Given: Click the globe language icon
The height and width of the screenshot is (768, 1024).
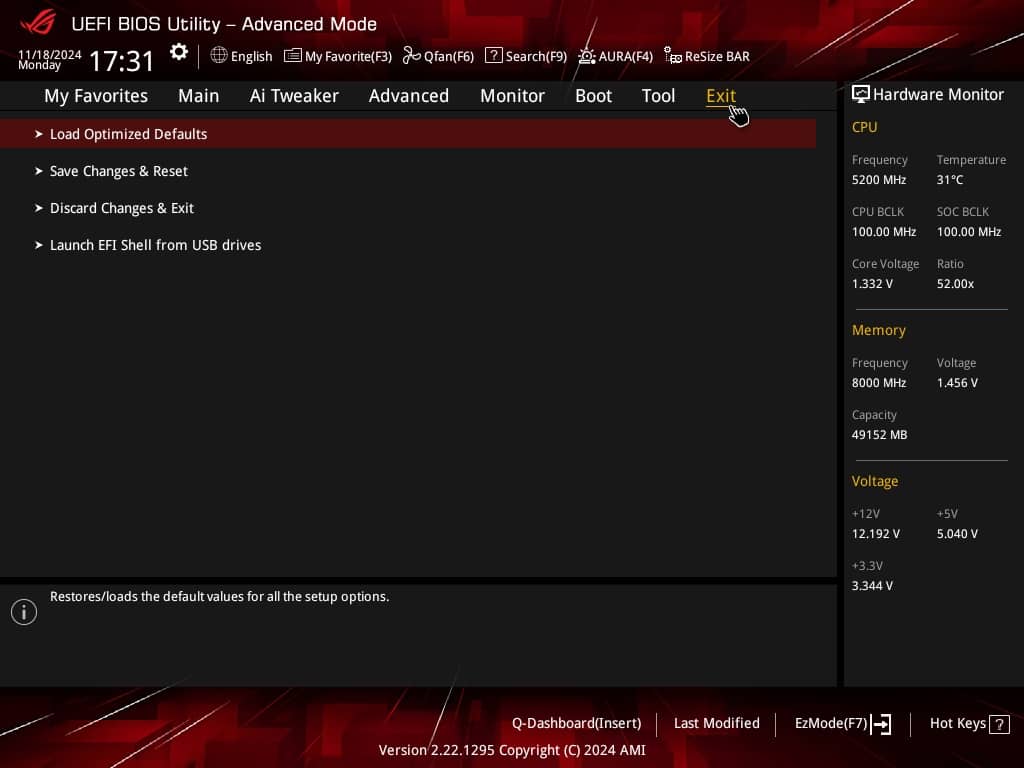Looking at the screenshot, I should (x=219, y=56).
